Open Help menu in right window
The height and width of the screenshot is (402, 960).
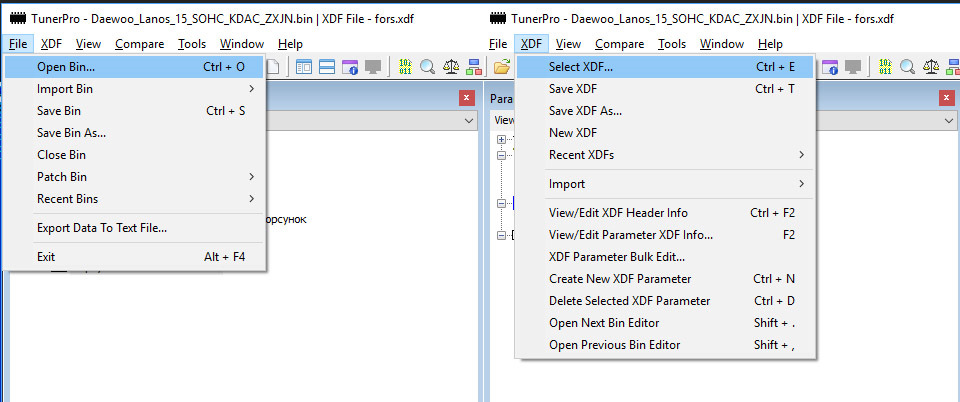click(x=770, y=44)
